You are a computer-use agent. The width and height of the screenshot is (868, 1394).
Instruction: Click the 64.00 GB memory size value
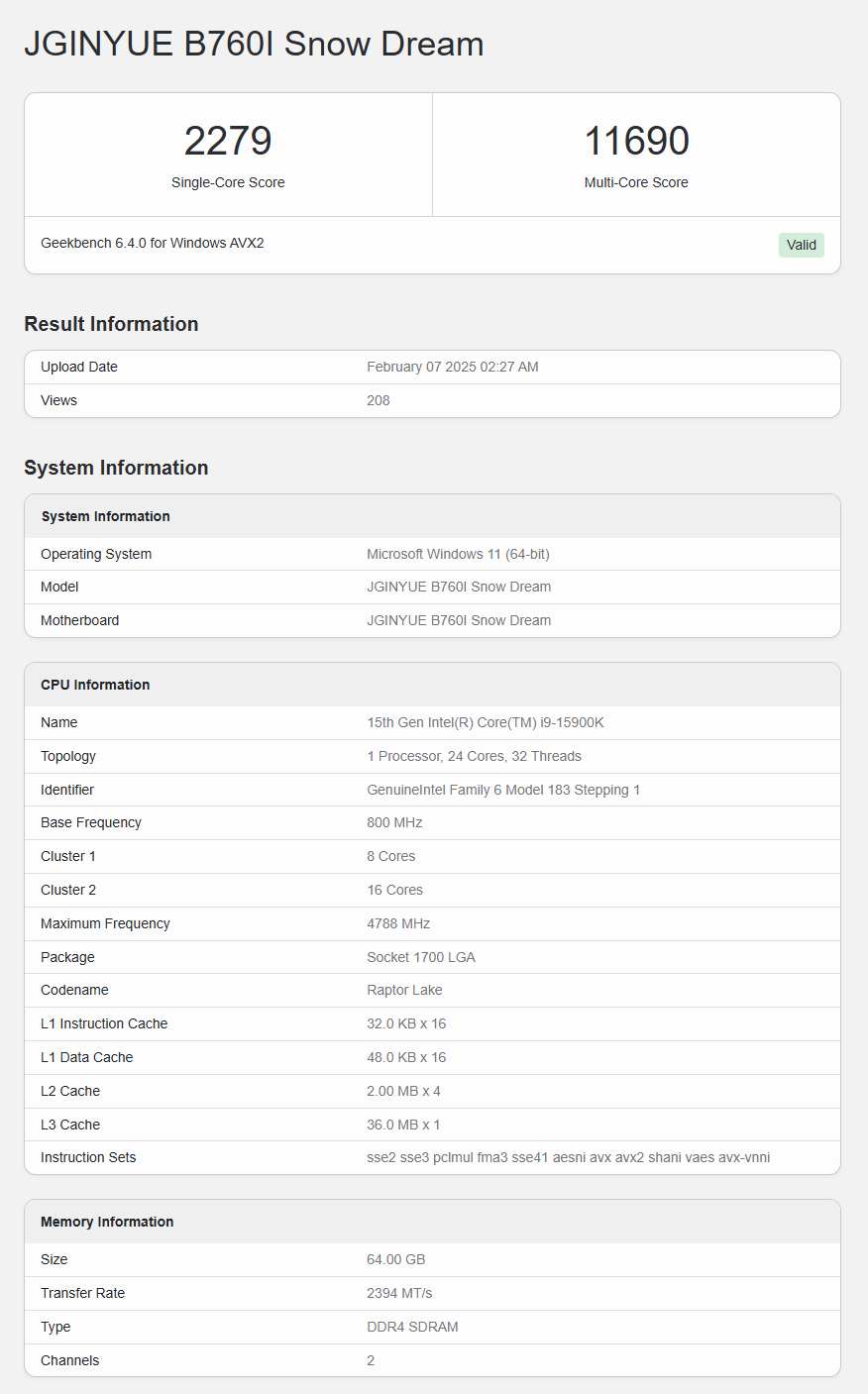(396, 1259)
